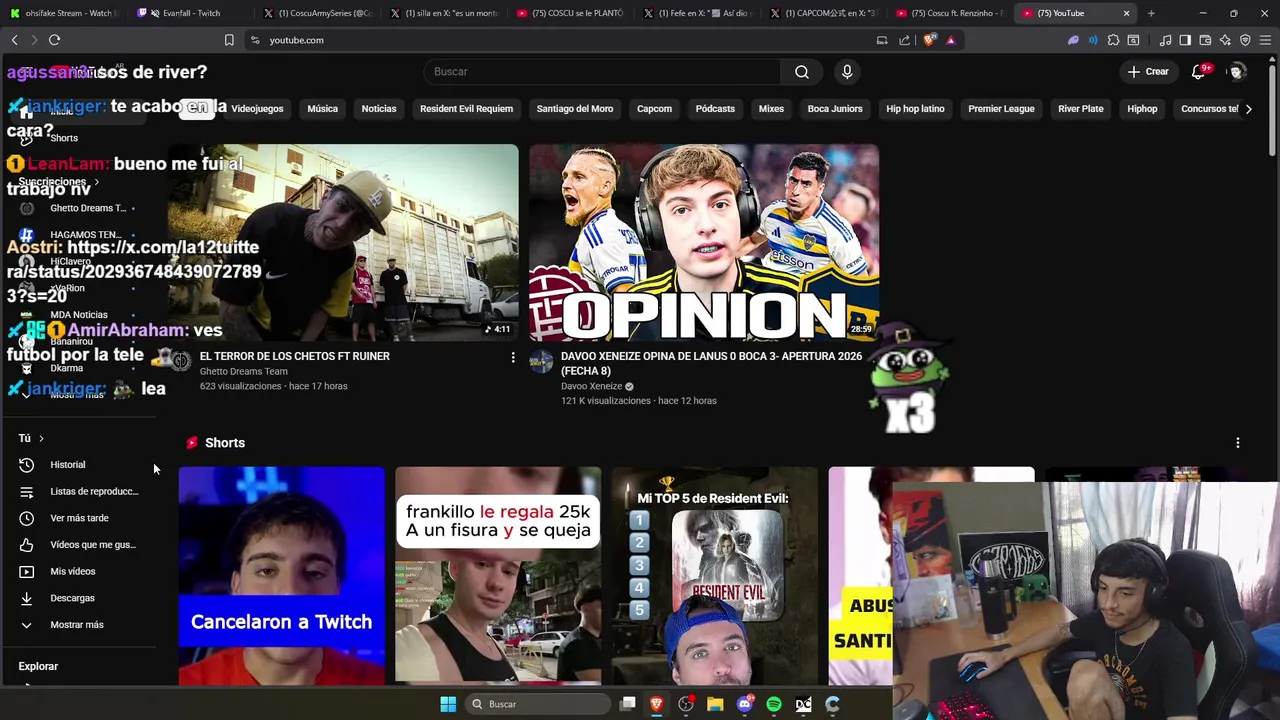Viewport: 1280px width, 720px height.
Task: Click the YouTube search magnifier button
Action: point(802,72)
